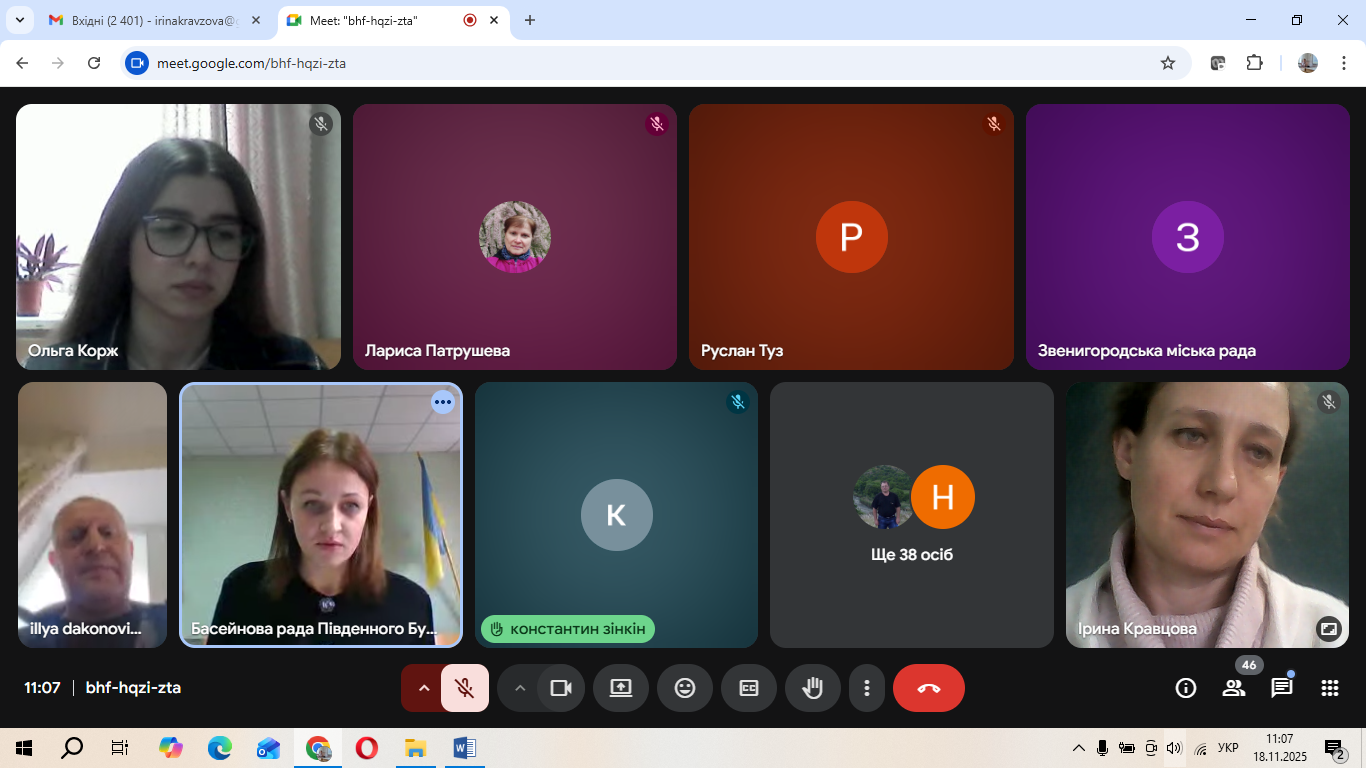Expand the video settings chevron
This screenshot has height=768, width=1366.
point(519,688)
